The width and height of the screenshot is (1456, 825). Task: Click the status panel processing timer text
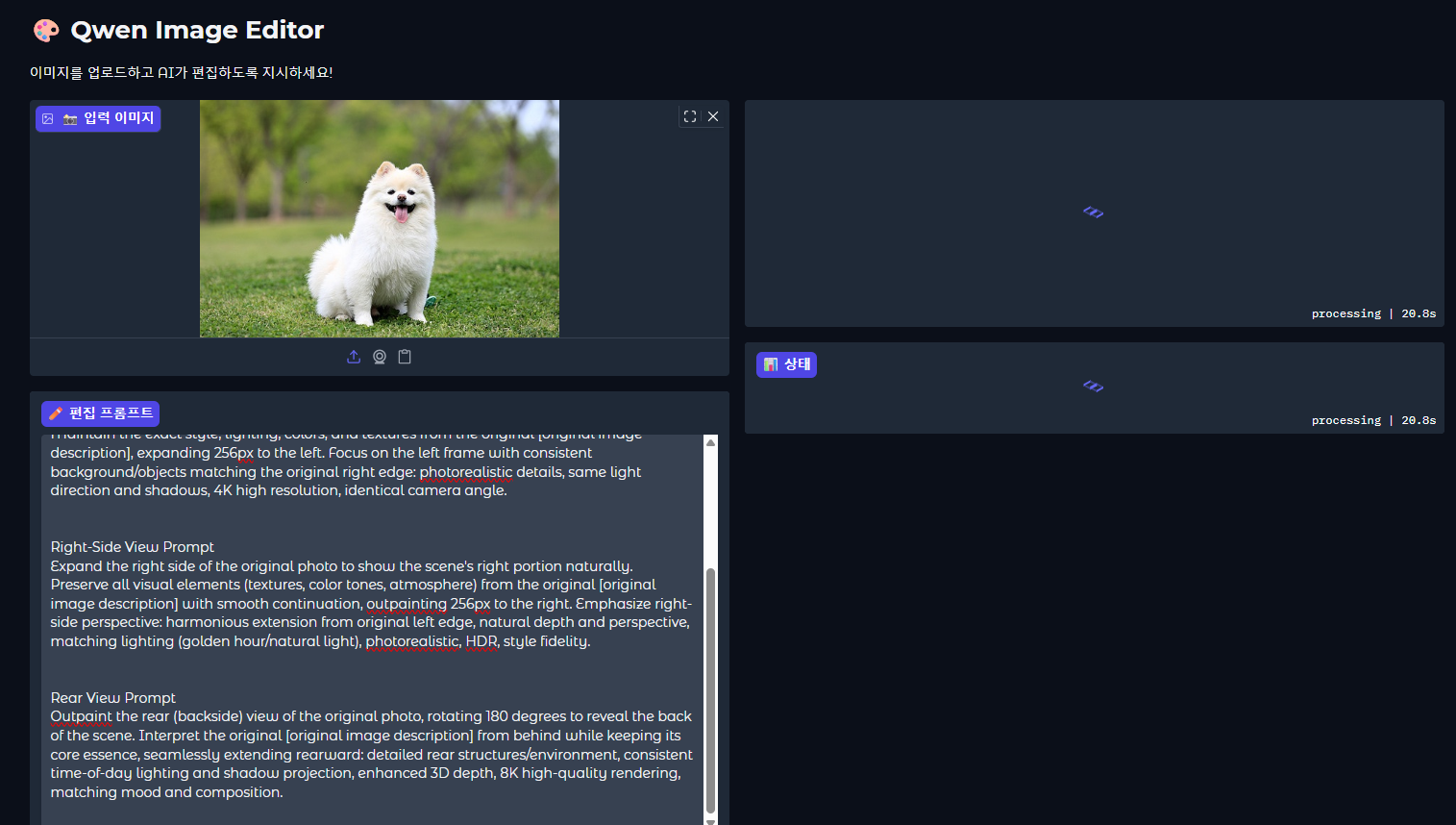[1373, 420]
